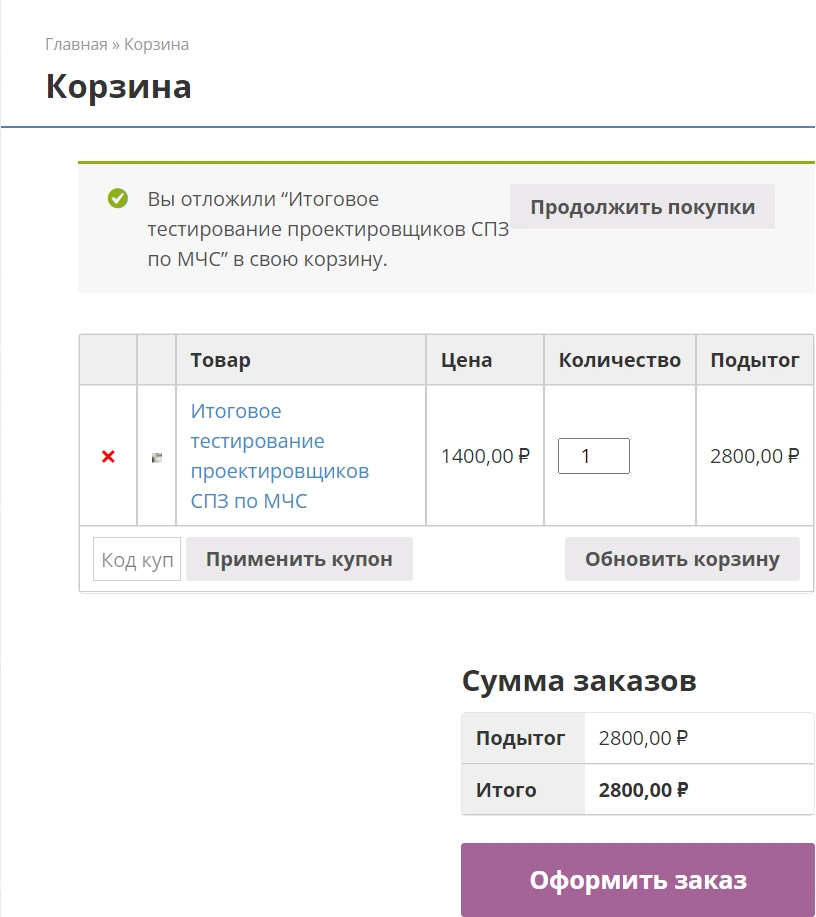Image resolution: width=816 pixels, height=917 pixels.
Task: Click the Подытог label in totals table
Action: pos(520,738)
